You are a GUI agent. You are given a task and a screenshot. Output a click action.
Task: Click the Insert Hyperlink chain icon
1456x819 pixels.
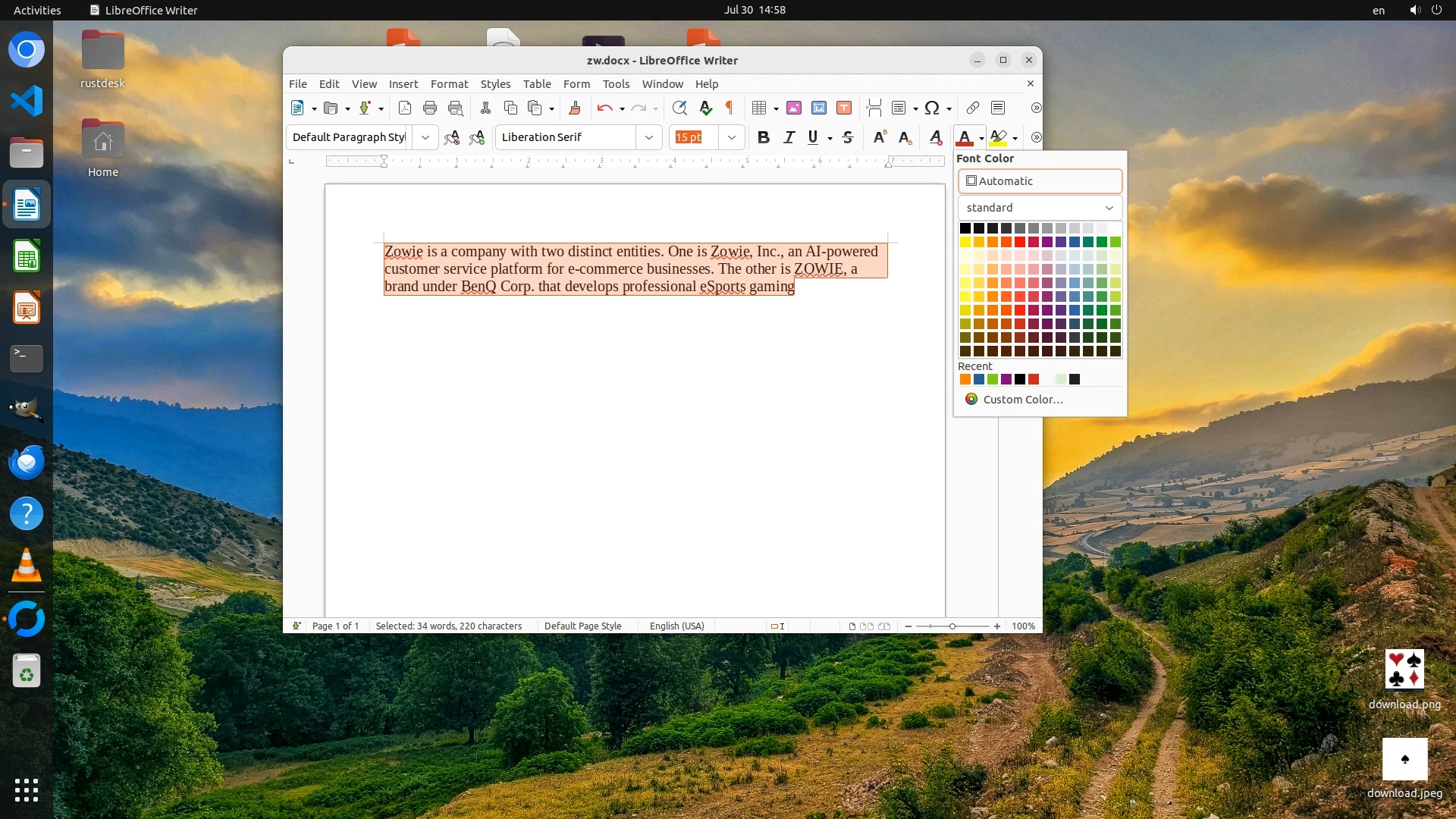(973, 108)
